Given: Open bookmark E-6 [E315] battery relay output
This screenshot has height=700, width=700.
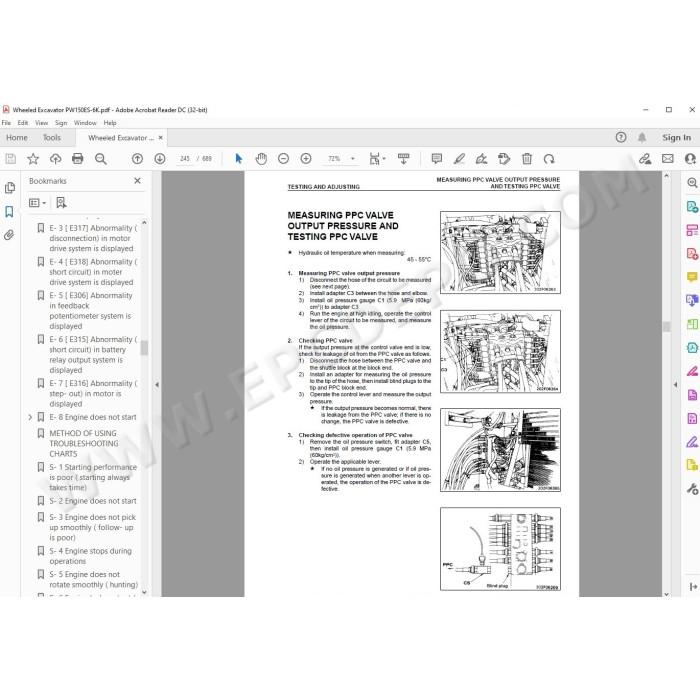Looking at the screenshot, I should (x=93, y=354).
